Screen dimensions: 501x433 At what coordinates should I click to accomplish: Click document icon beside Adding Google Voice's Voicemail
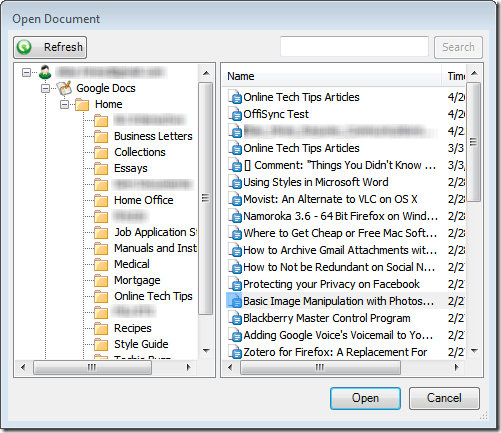(x=235, y=335)
